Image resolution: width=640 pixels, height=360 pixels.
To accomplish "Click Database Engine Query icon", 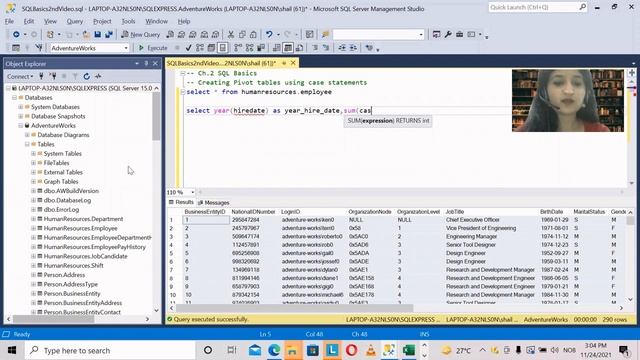I will point(170,35).
